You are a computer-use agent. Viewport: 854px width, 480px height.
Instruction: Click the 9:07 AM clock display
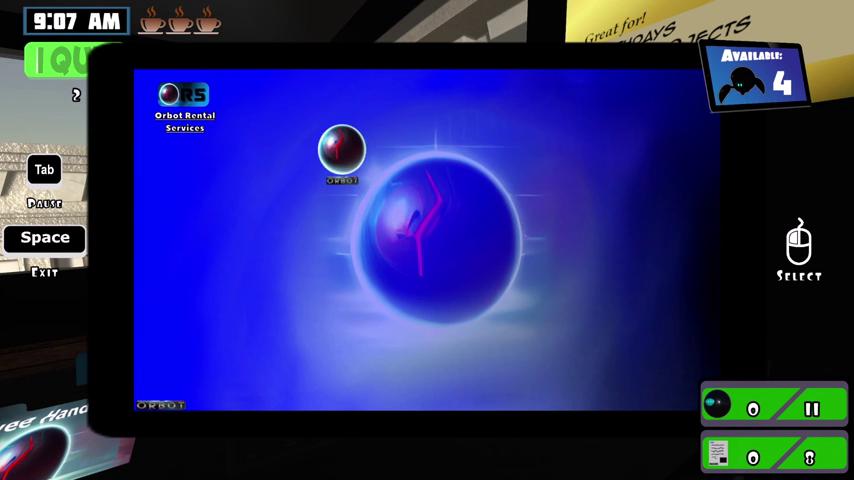[x=76, y=21]
